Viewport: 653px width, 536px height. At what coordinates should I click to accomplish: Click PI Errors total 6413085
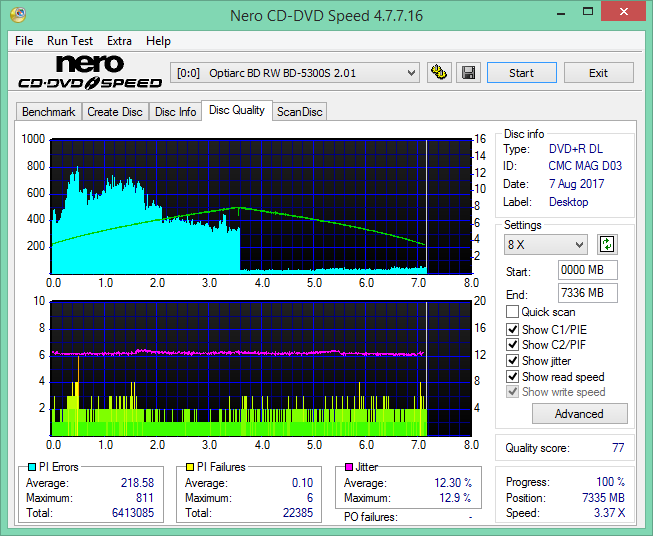(133, 512)
